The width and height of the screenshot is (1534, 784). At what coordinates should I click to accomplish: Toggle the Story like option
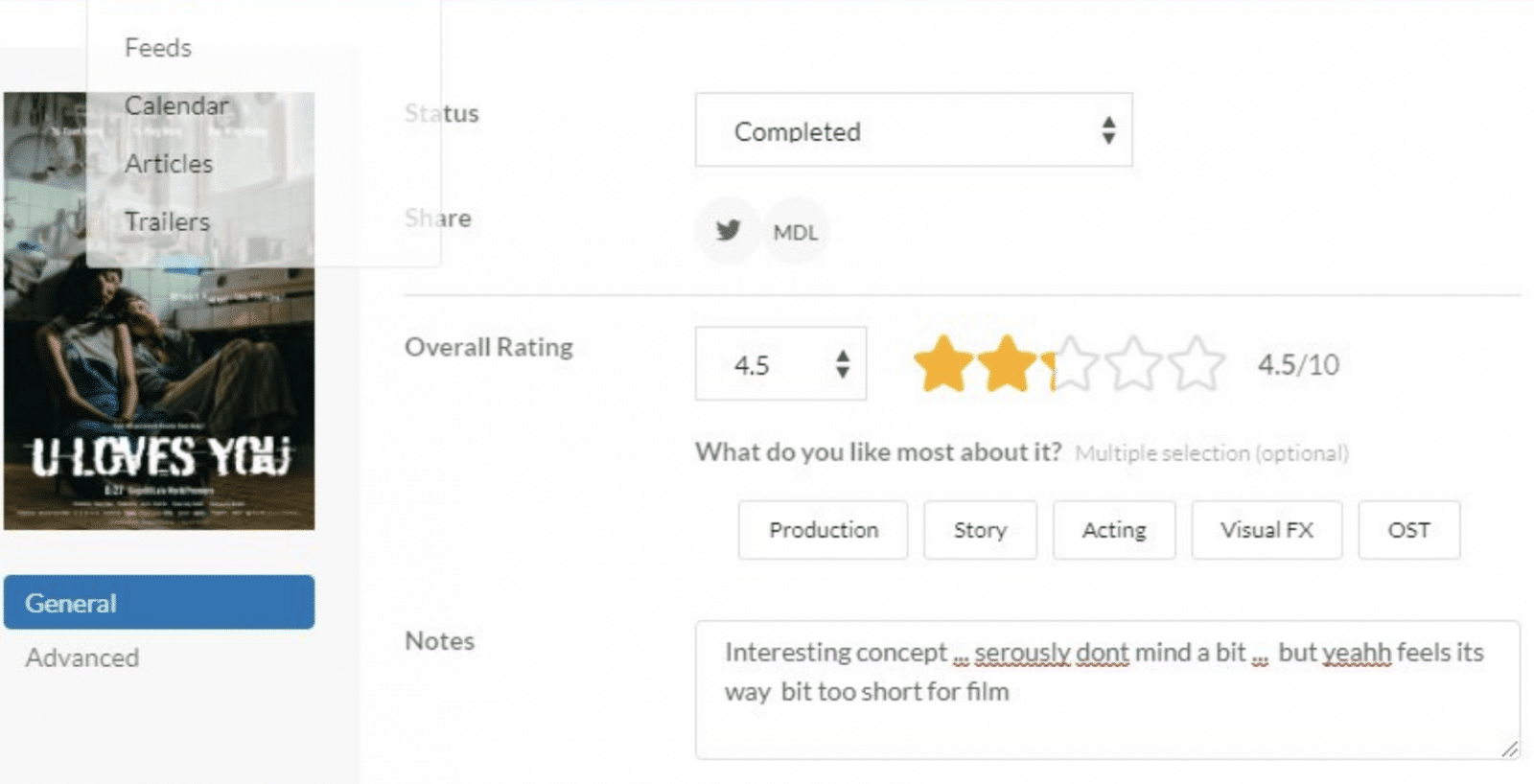pyautogui.click(x=980, y=530)
